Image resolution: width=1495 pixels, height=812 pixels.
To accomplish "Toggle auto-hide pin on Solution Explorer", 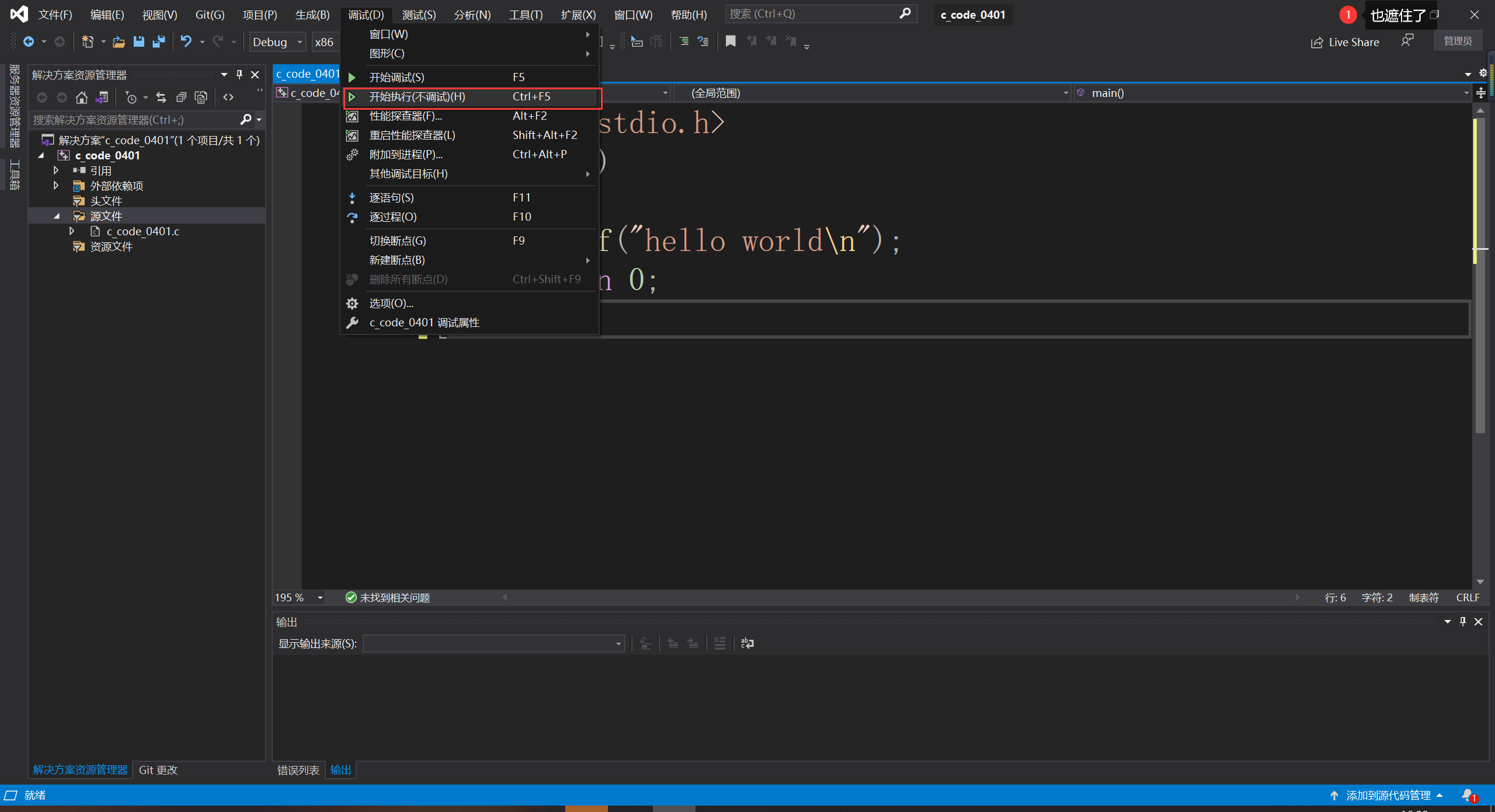I will pyautogui.click(x=239, y=75).
